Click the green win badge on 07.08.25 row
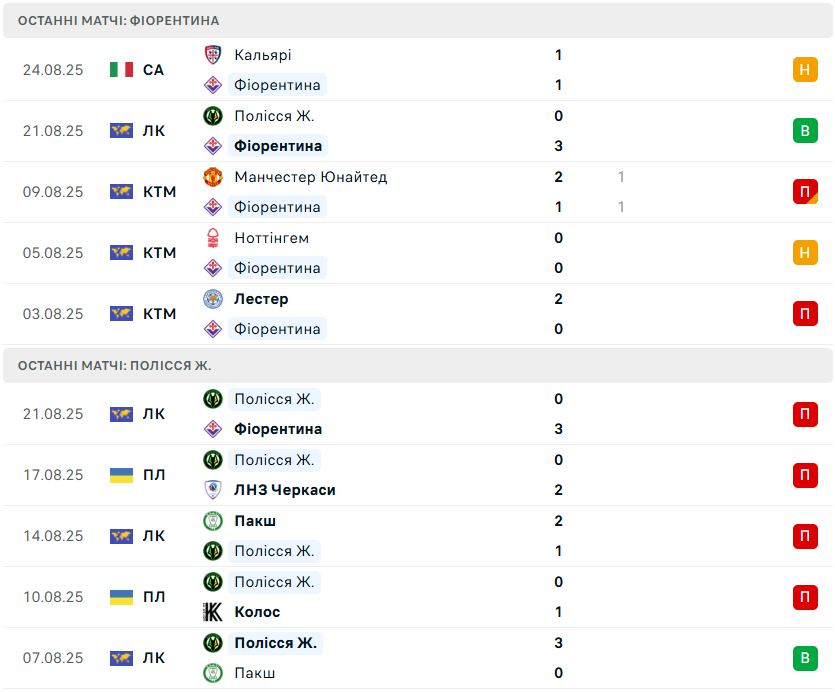835x692 pixels. (x=805, y=658)
